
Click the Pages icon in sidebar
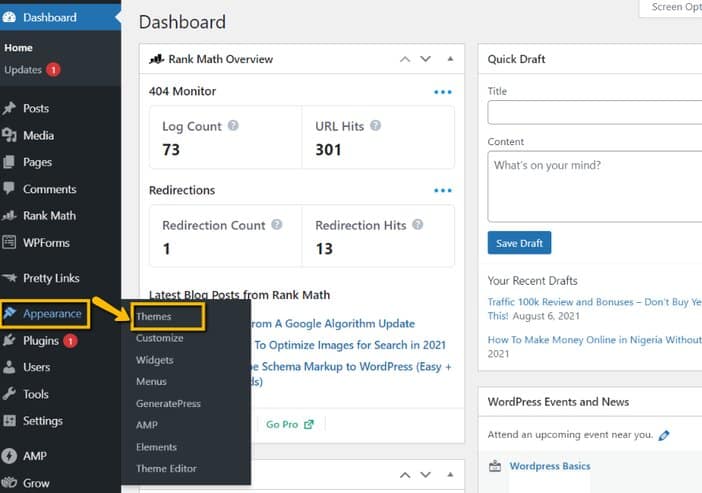pos(9,162)
